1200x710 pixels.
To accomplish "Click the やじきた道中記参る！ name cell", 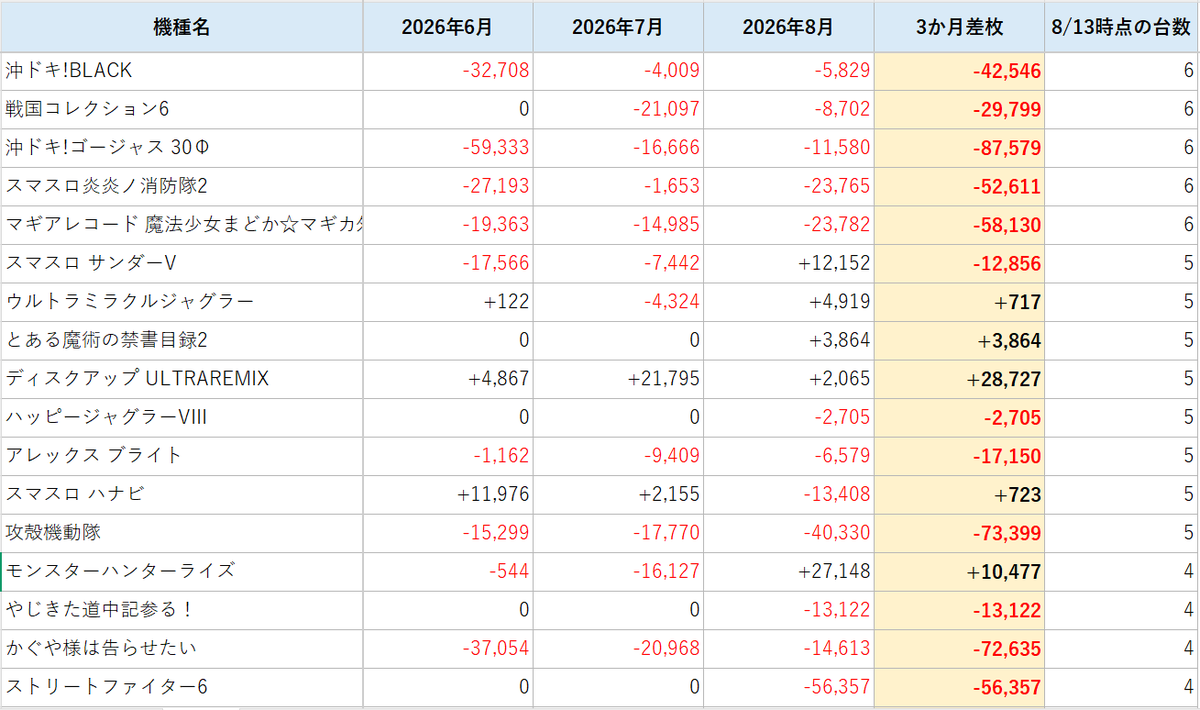I will pos(181,610).
